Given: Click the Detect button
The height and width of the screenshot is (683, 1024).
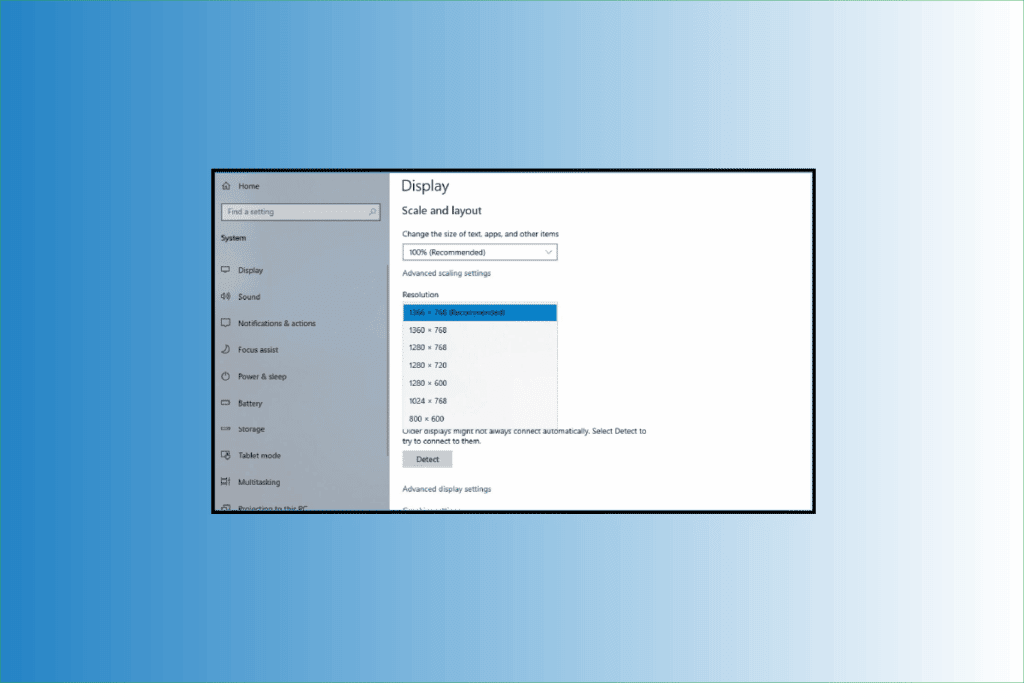Looking at the screenshot, I should coord(427,459).
